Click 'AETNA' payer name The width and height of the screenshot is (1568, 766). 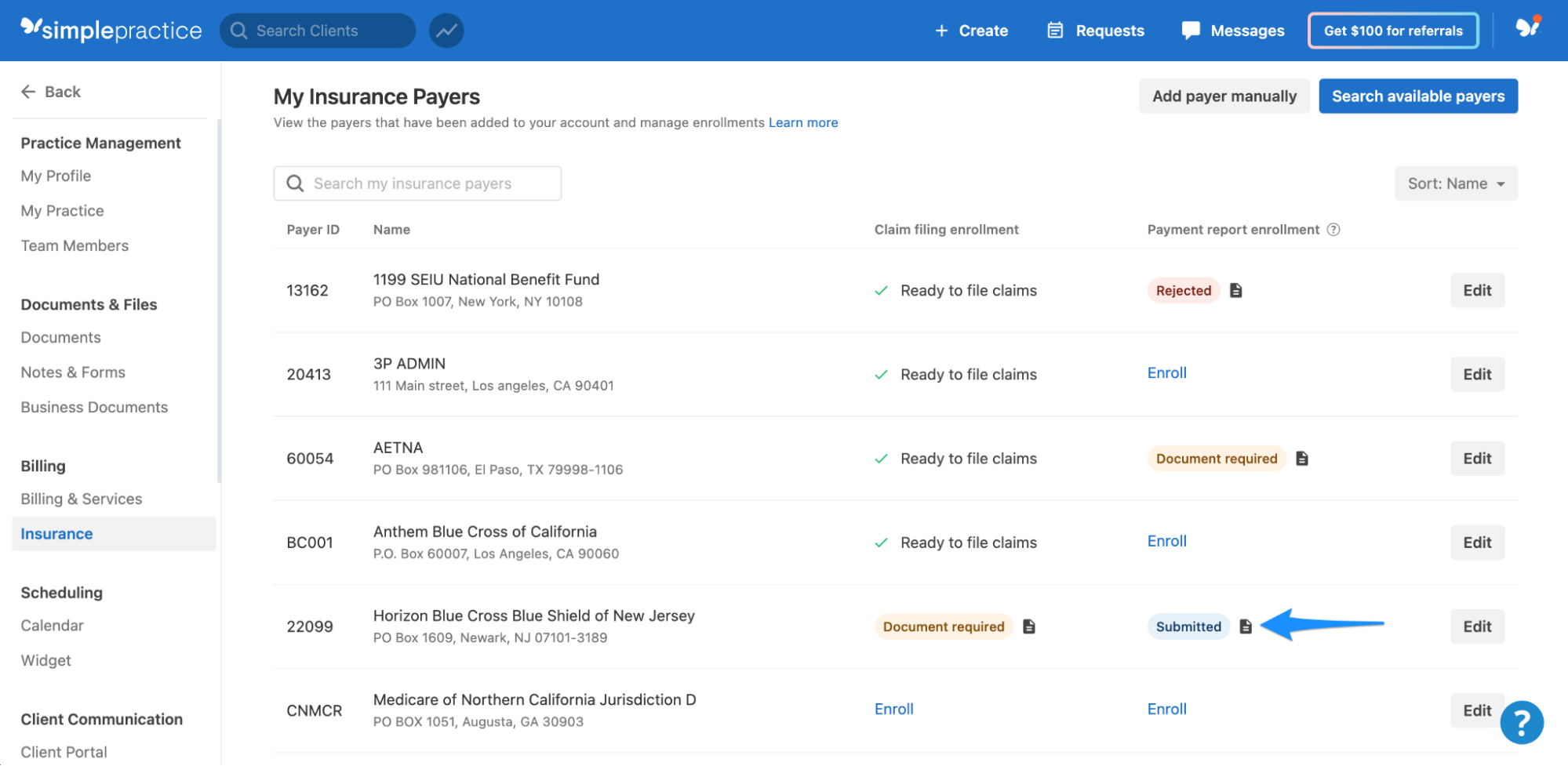pyautogui.click(x=398, y=447)
